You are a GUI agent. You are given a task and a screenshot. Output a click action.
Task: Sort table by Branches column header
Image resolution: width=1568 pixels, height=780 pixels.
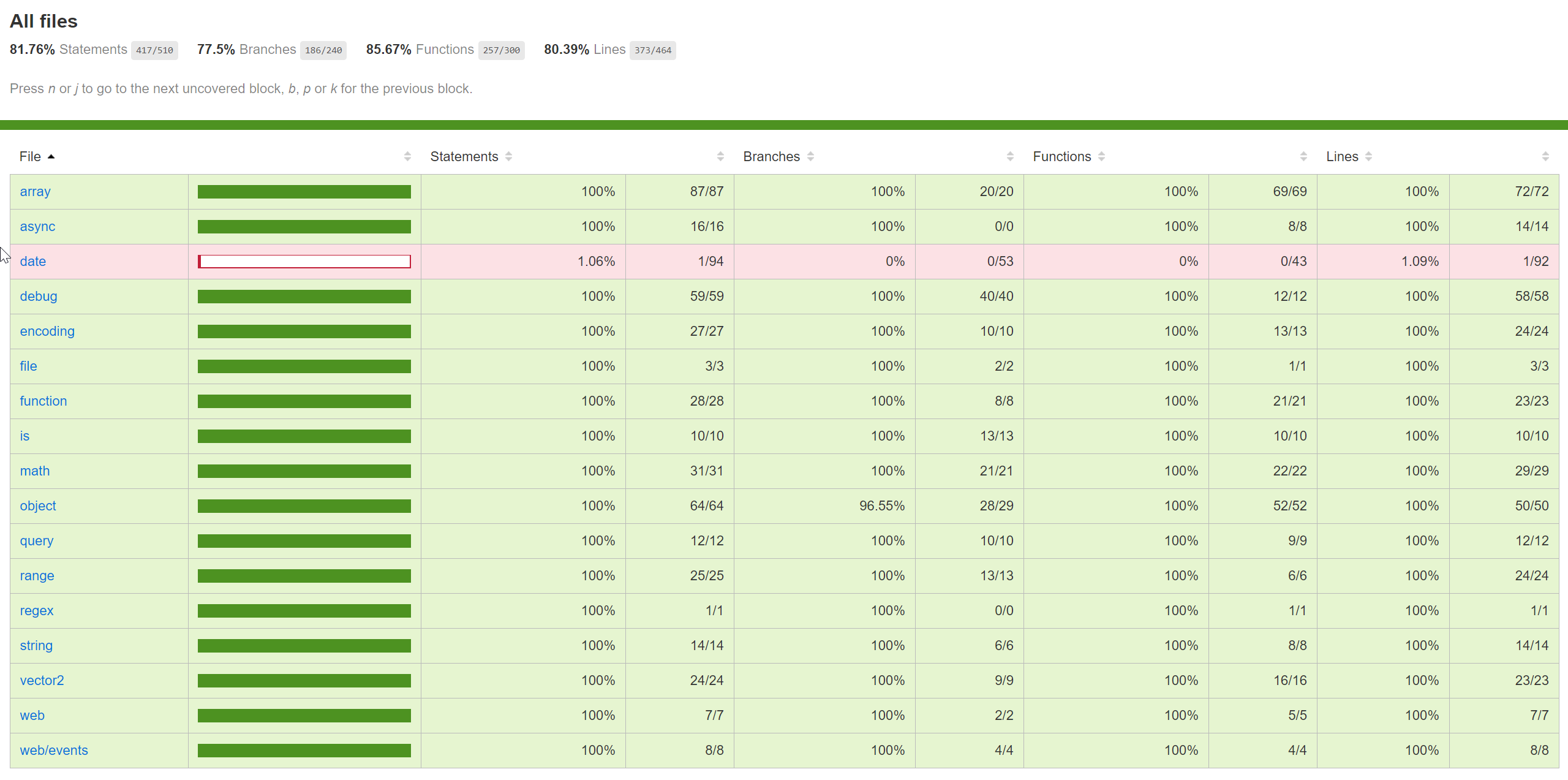[771, 157]
